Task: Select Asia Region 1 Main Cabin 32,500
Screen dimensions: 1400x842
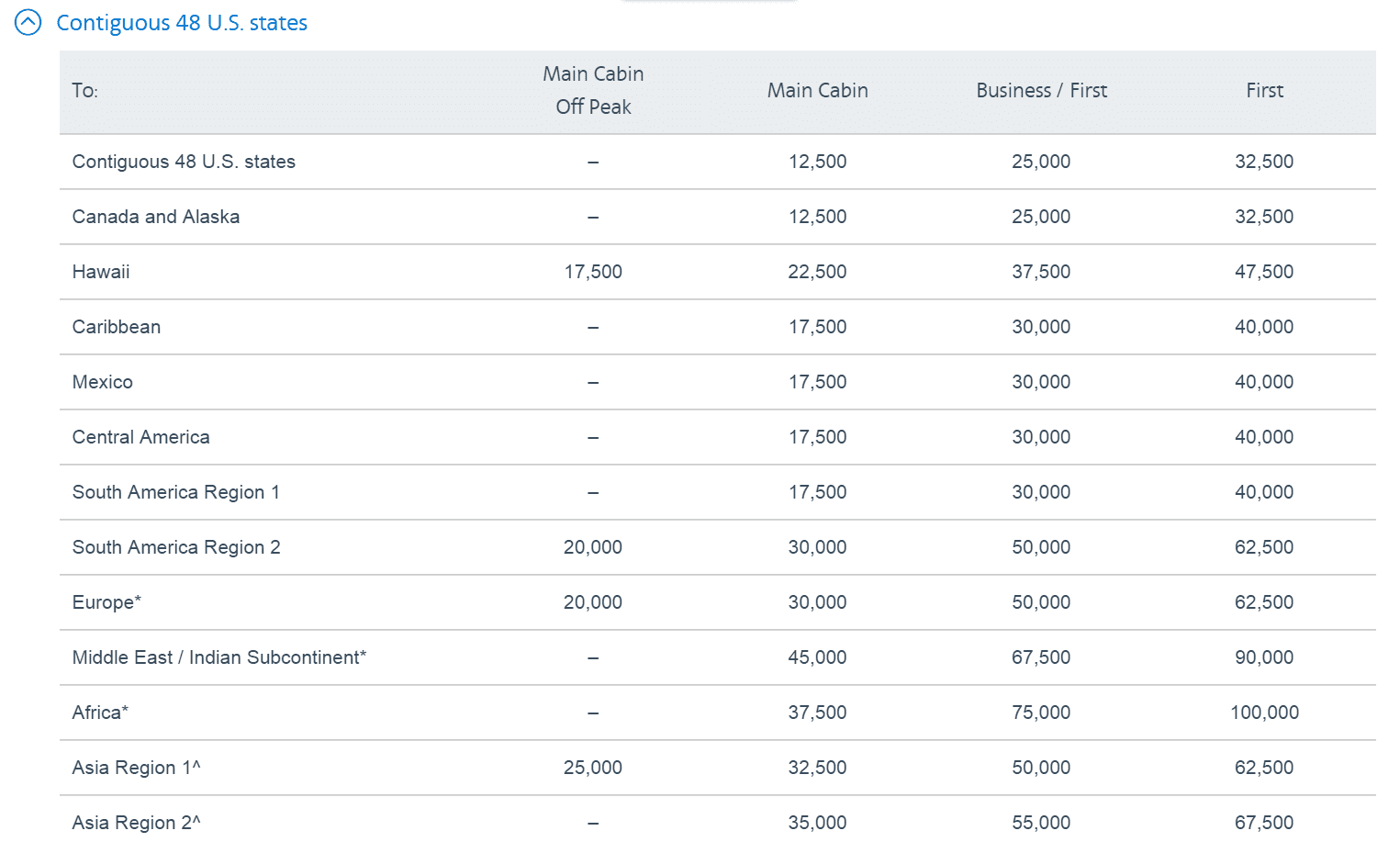Action: point(817,768)
